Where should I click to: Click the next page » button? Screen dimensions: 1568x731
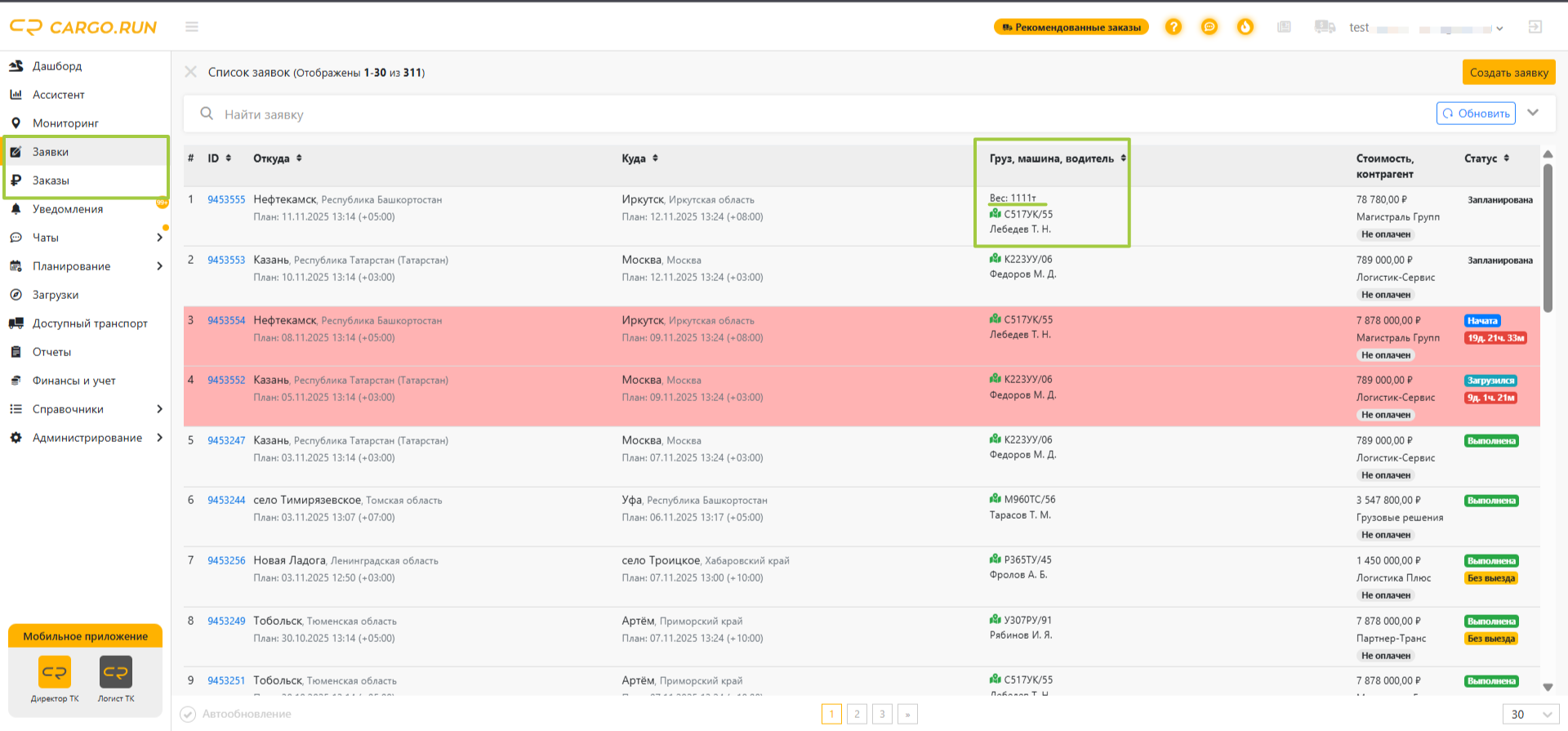[x=907, y=714]
